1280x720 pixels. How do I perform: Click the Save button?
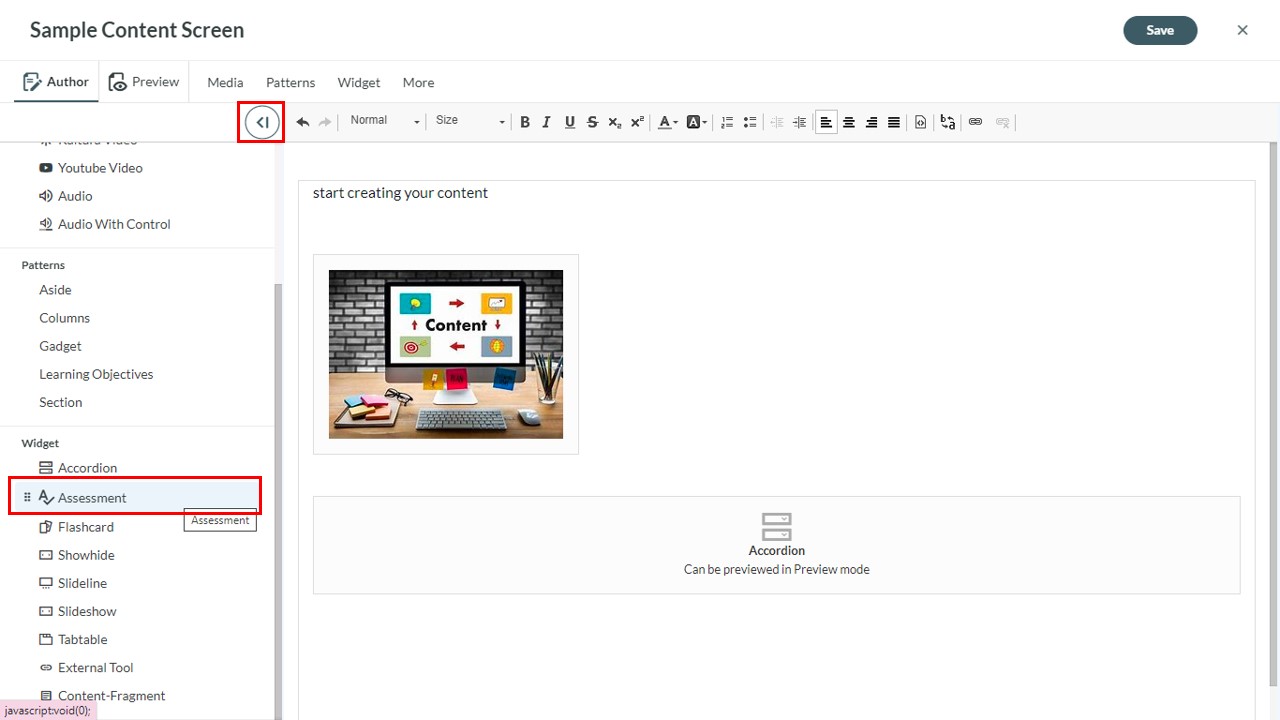(1160, 30)
